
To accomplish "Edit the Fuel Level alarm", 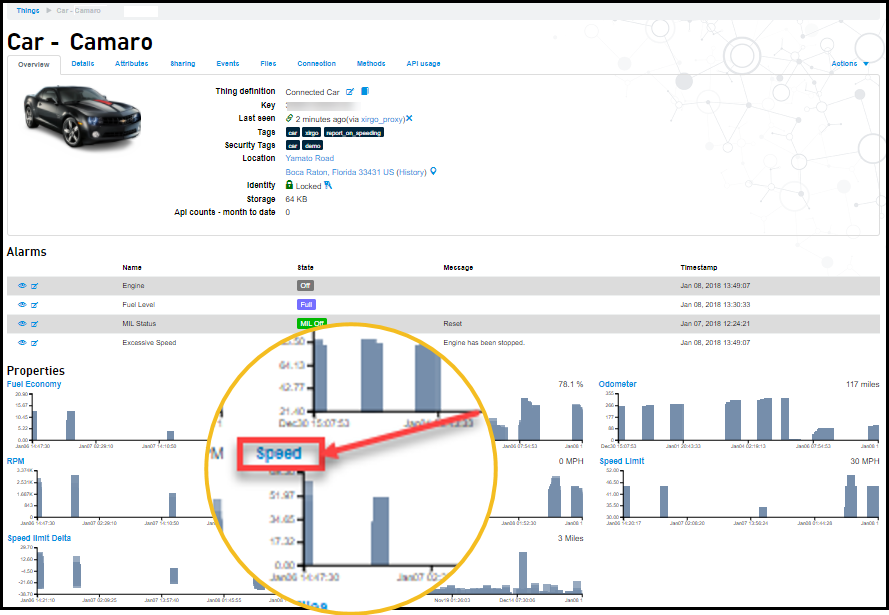I will [35, 305].
